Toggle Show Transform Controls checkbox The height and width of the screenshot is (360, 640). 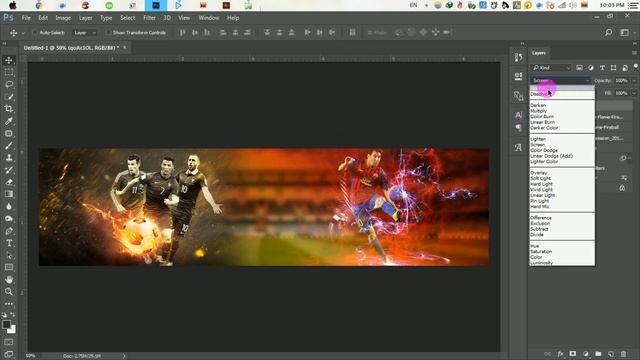(x=108, y=32)
